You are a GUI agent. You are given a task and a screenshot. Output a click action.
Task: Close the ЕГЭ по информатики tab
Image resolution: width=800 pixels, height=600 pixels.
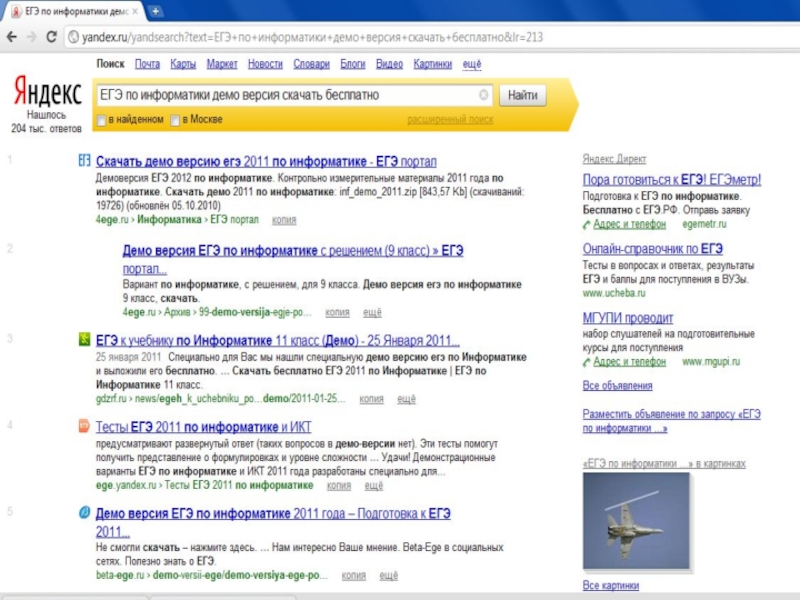[x=135, y=11]
